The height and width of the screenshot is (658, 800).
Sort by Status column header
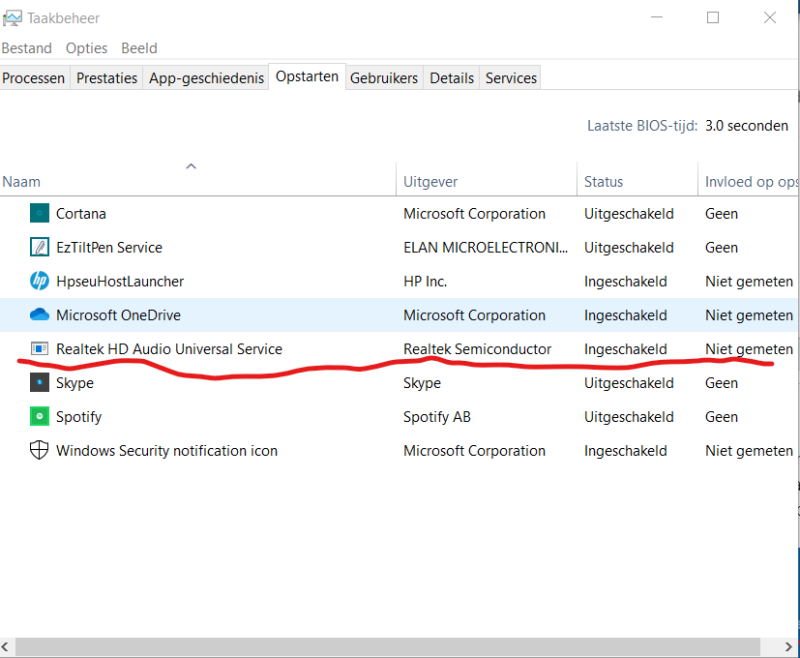tap(603, 182)
